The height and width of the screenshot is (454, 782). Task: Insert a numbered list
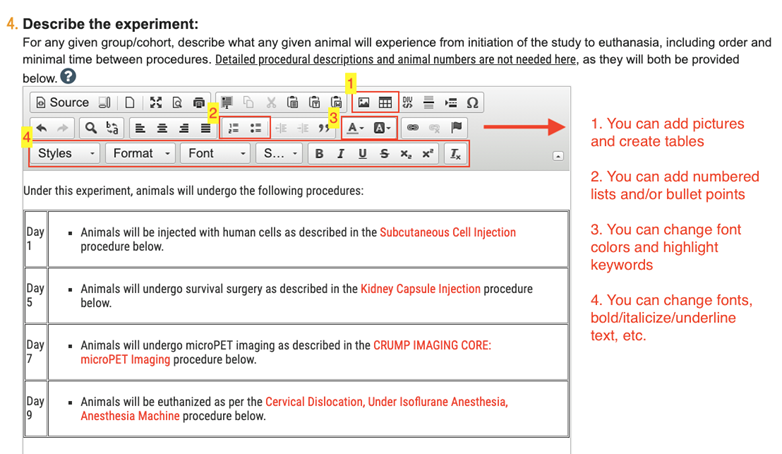[233, 128]
